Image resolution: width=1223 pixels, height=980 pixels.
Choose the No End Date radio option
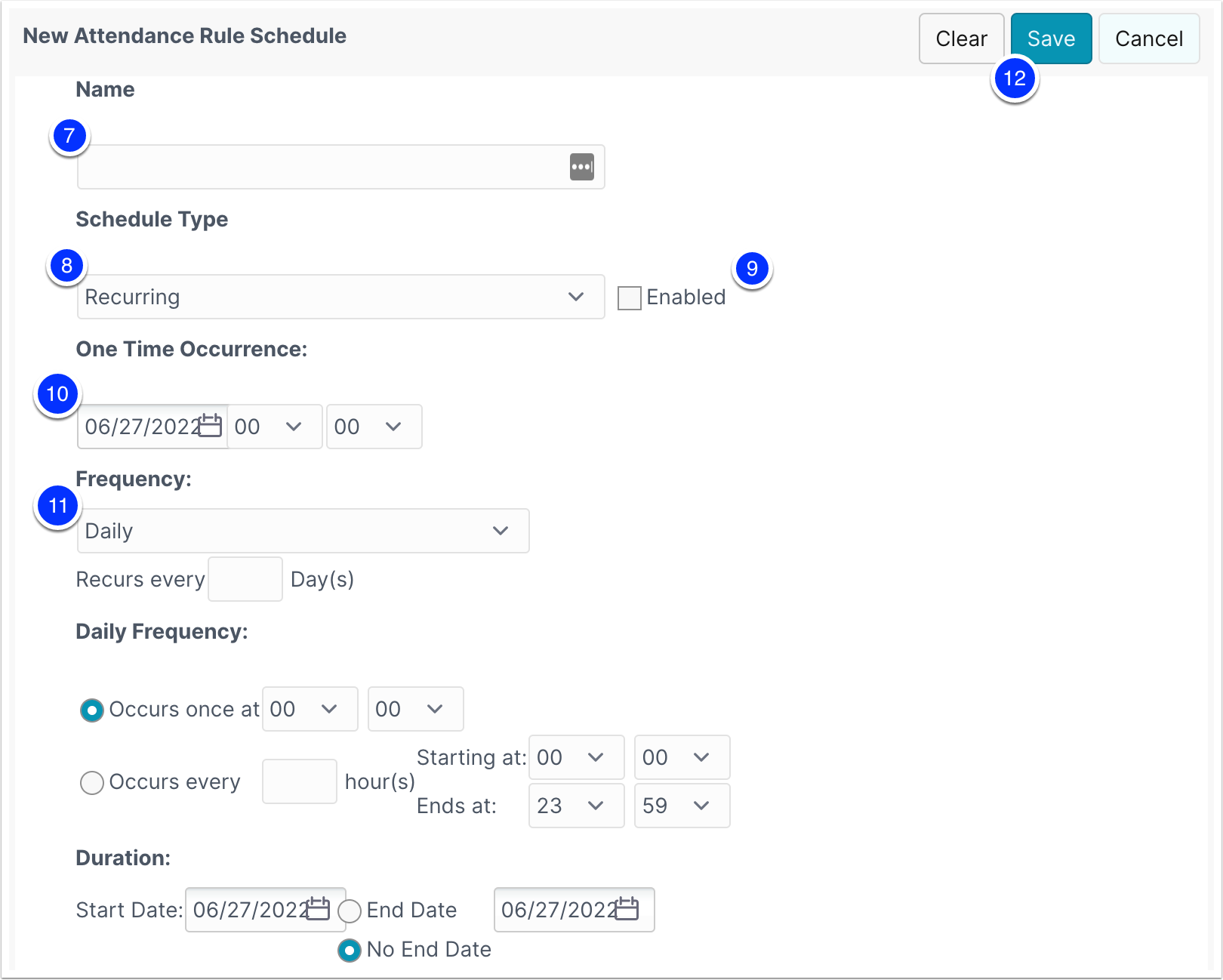click(350, 950)
